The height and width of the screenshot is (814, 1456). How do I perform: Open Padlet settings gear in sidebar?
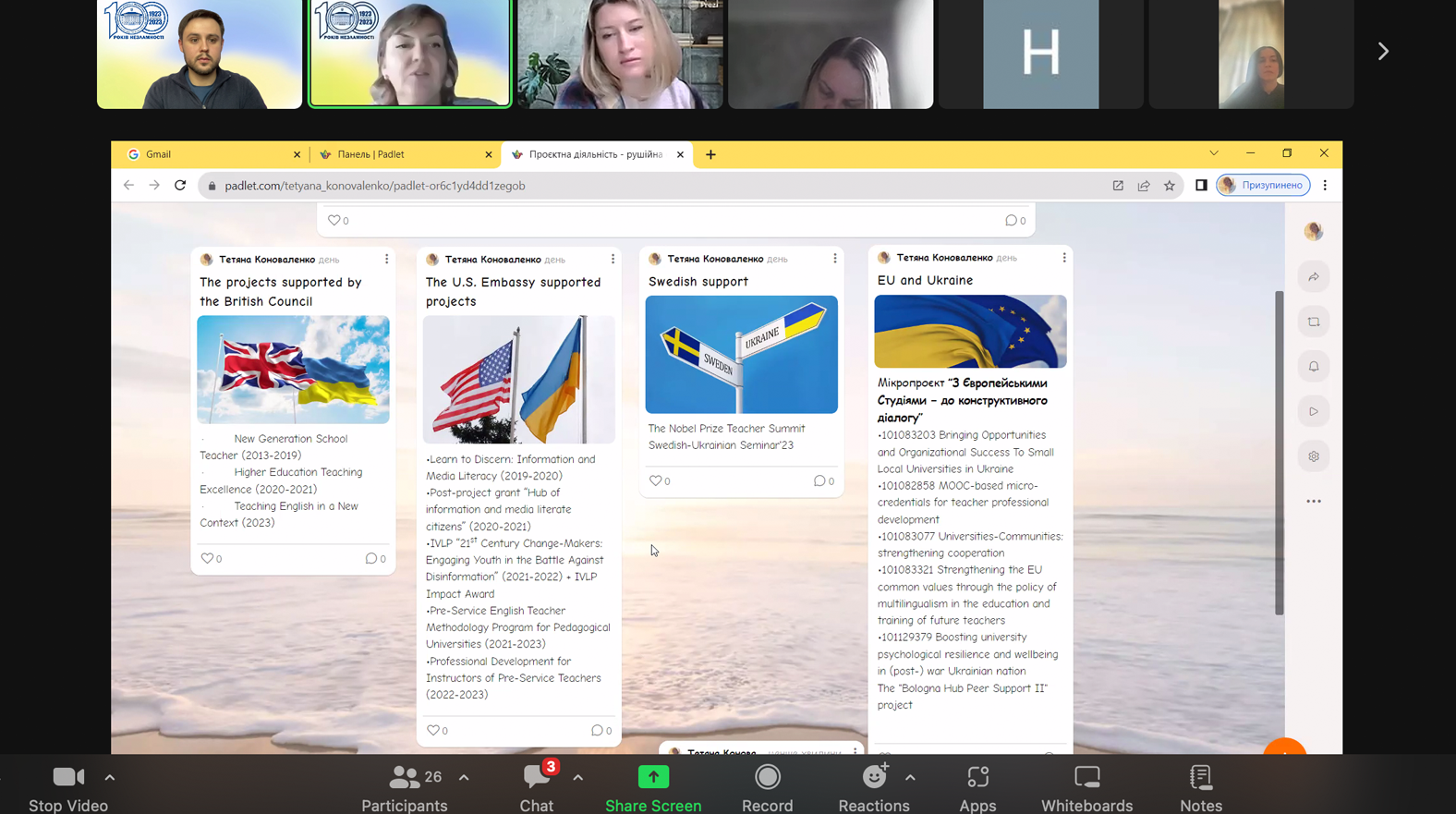(1313, 456)
